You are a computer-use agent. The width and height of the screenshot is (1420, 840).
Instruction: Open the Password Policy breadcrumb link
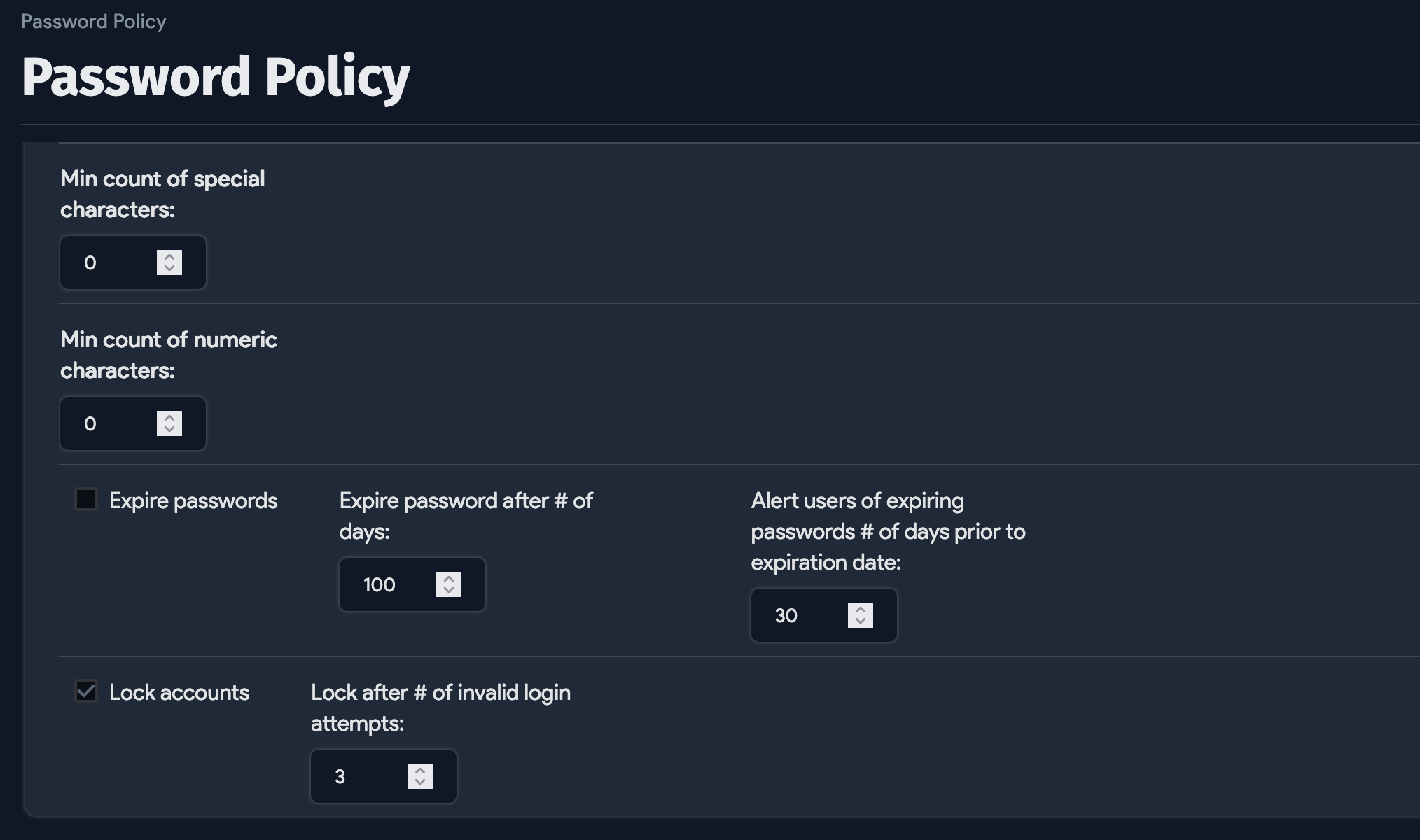click(93, 21)
